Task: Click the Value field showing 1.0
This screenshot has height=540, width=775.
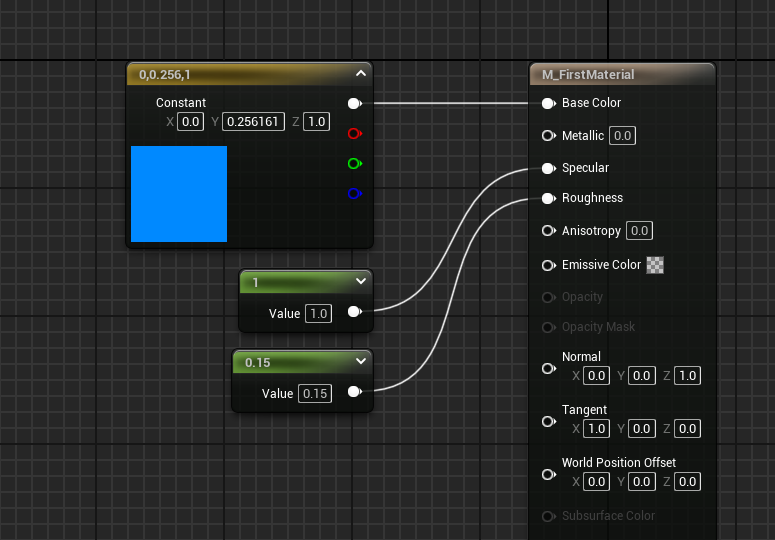Action: tap(318, 313)
